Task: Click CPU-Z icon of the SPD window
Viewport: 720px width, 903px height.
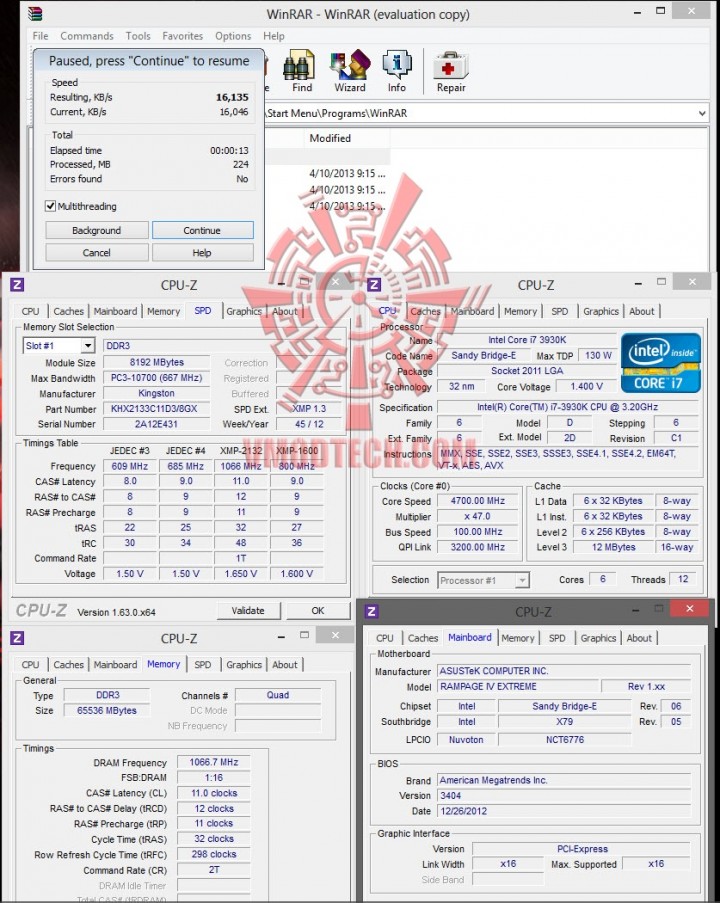Action: coord(17,284)
